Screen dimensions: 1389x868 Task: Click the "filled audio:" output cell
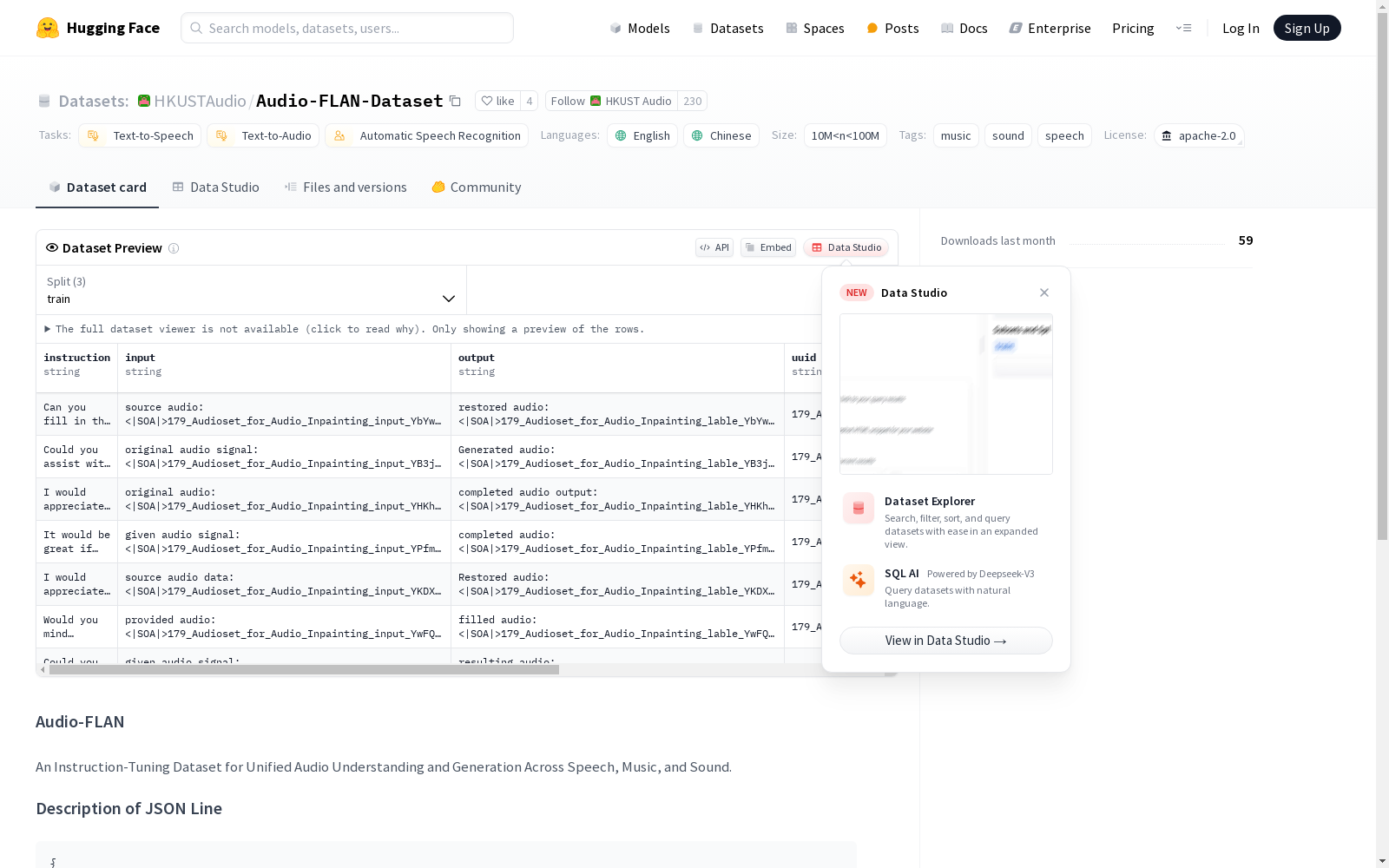pos(618,627)
